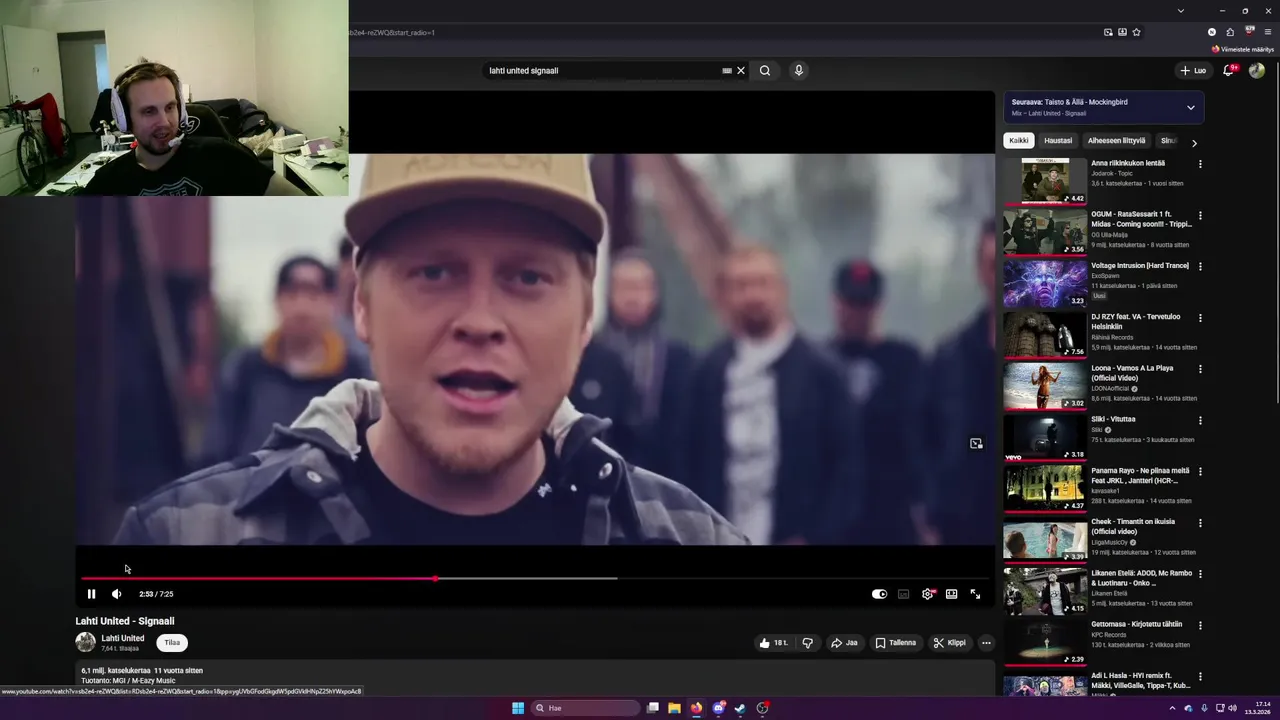The width and height of the screenshot is (1280, 720).
Task: Open the Viimeistele määritys bookmark
Action: (1244, 49)
